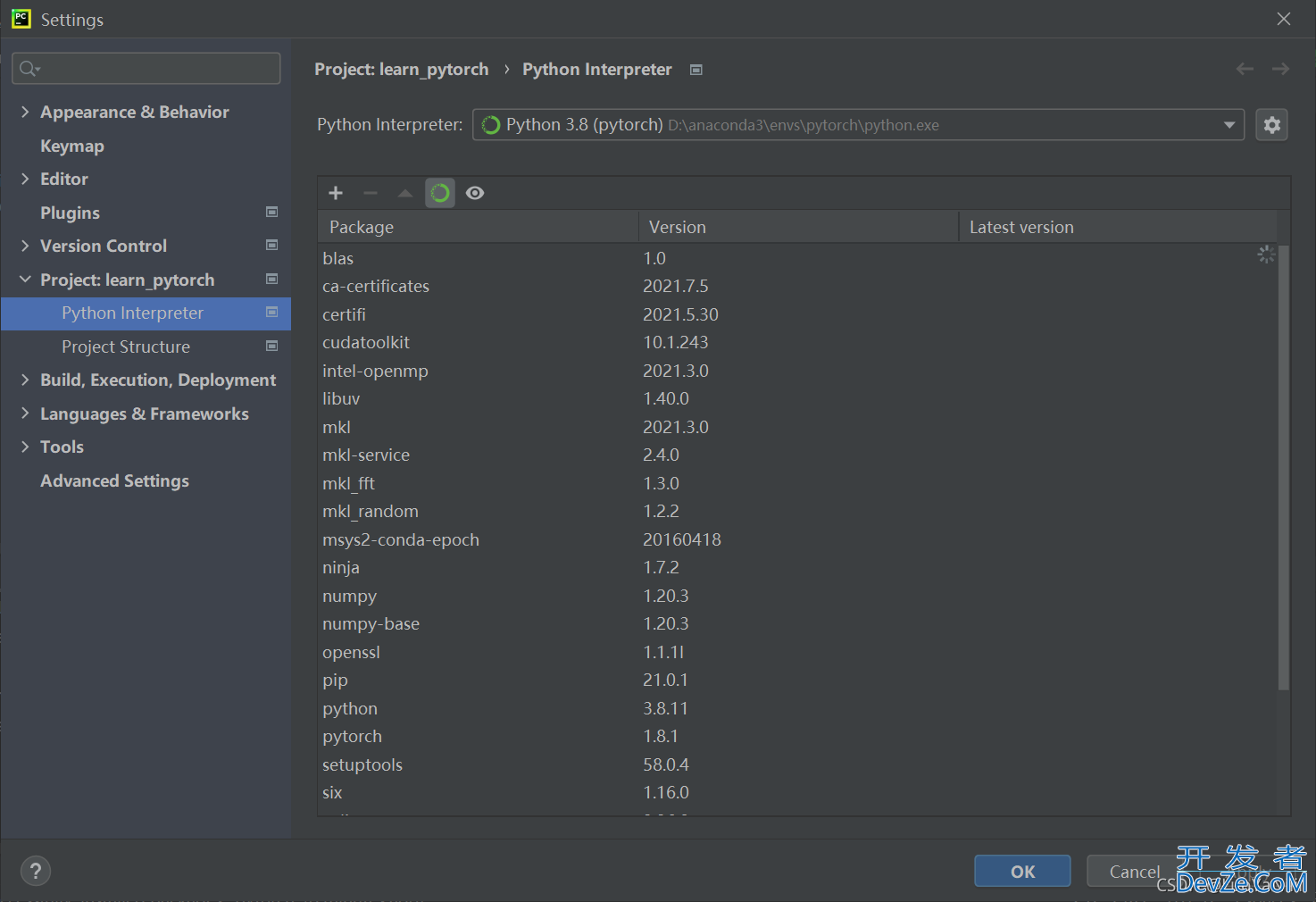Collapse Project: learn_pytorch section
This screenshot has width=1316, height=902.
(x=25, y=280)
